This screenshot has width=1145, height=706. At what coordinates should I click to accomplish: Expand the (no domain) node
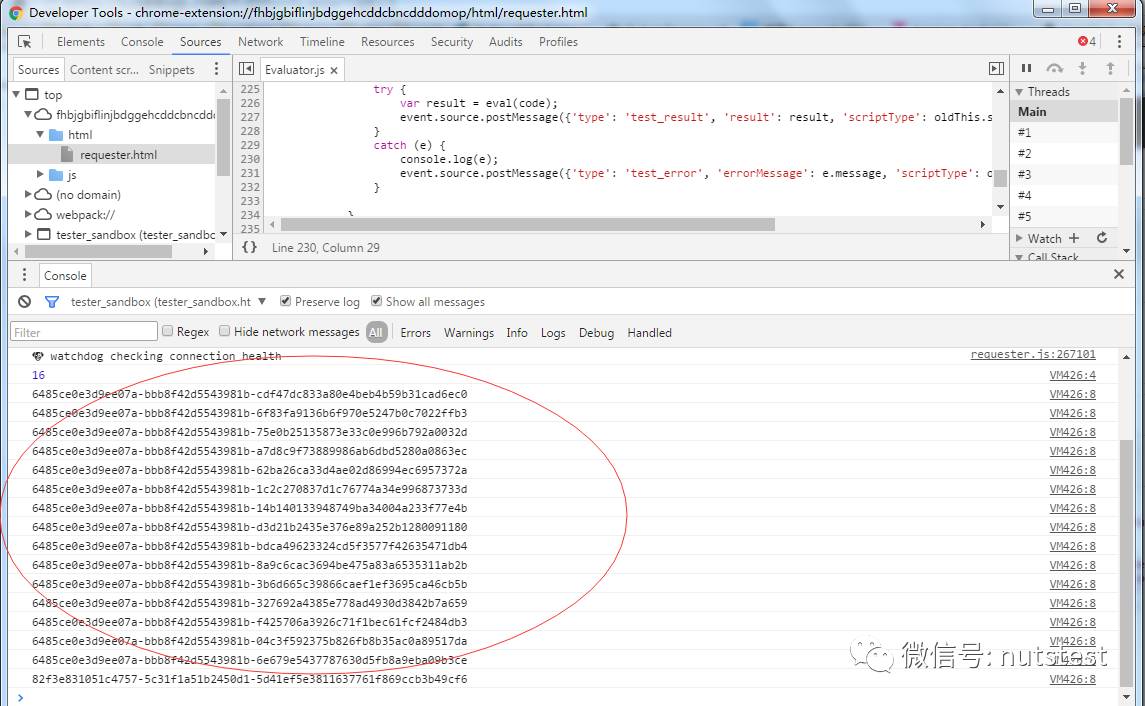click(28, 194)
